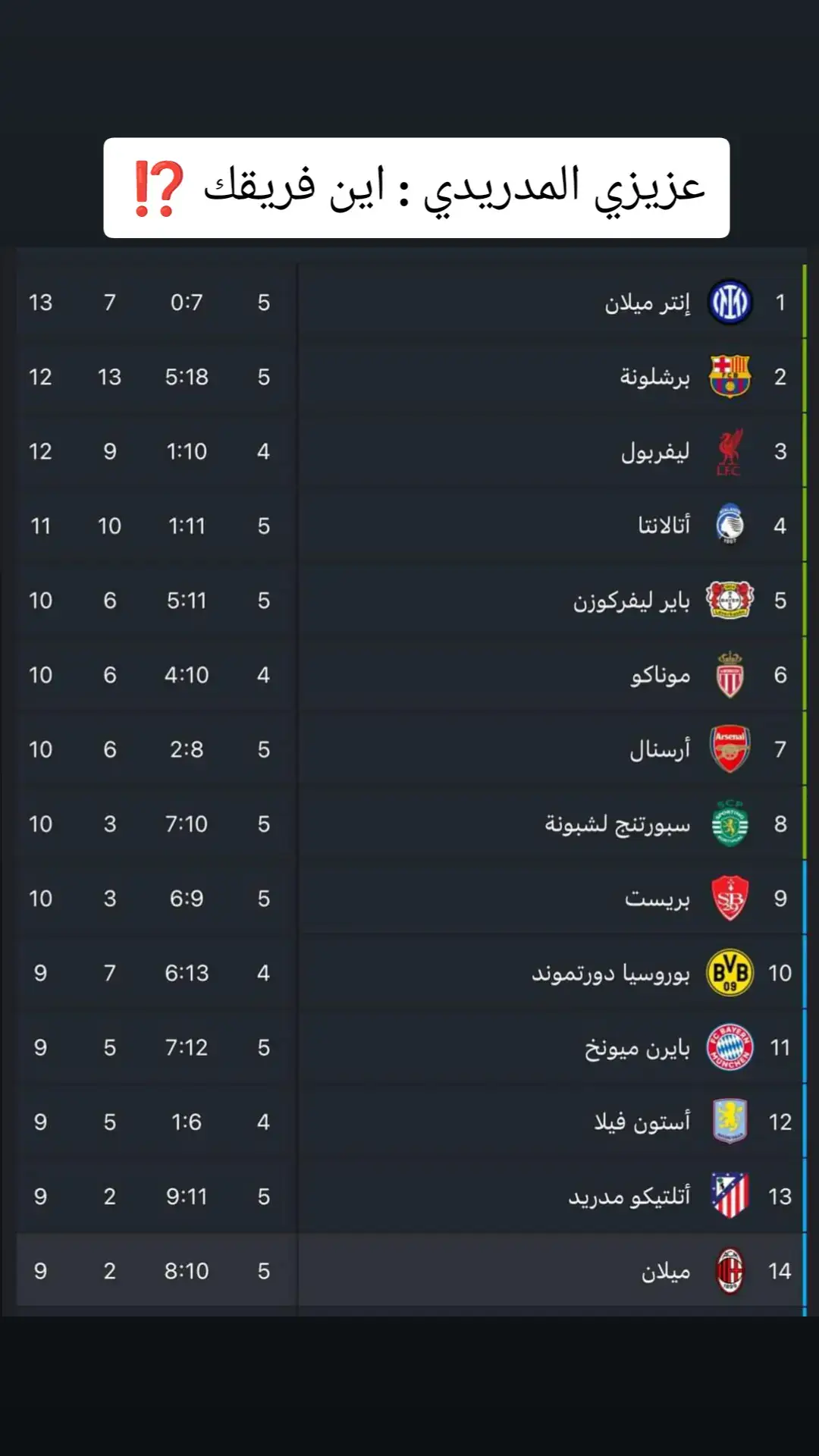Viewport: 819px width, 1456px height.
Task: Click the Liverpool club crest
Action: [730, 451]
